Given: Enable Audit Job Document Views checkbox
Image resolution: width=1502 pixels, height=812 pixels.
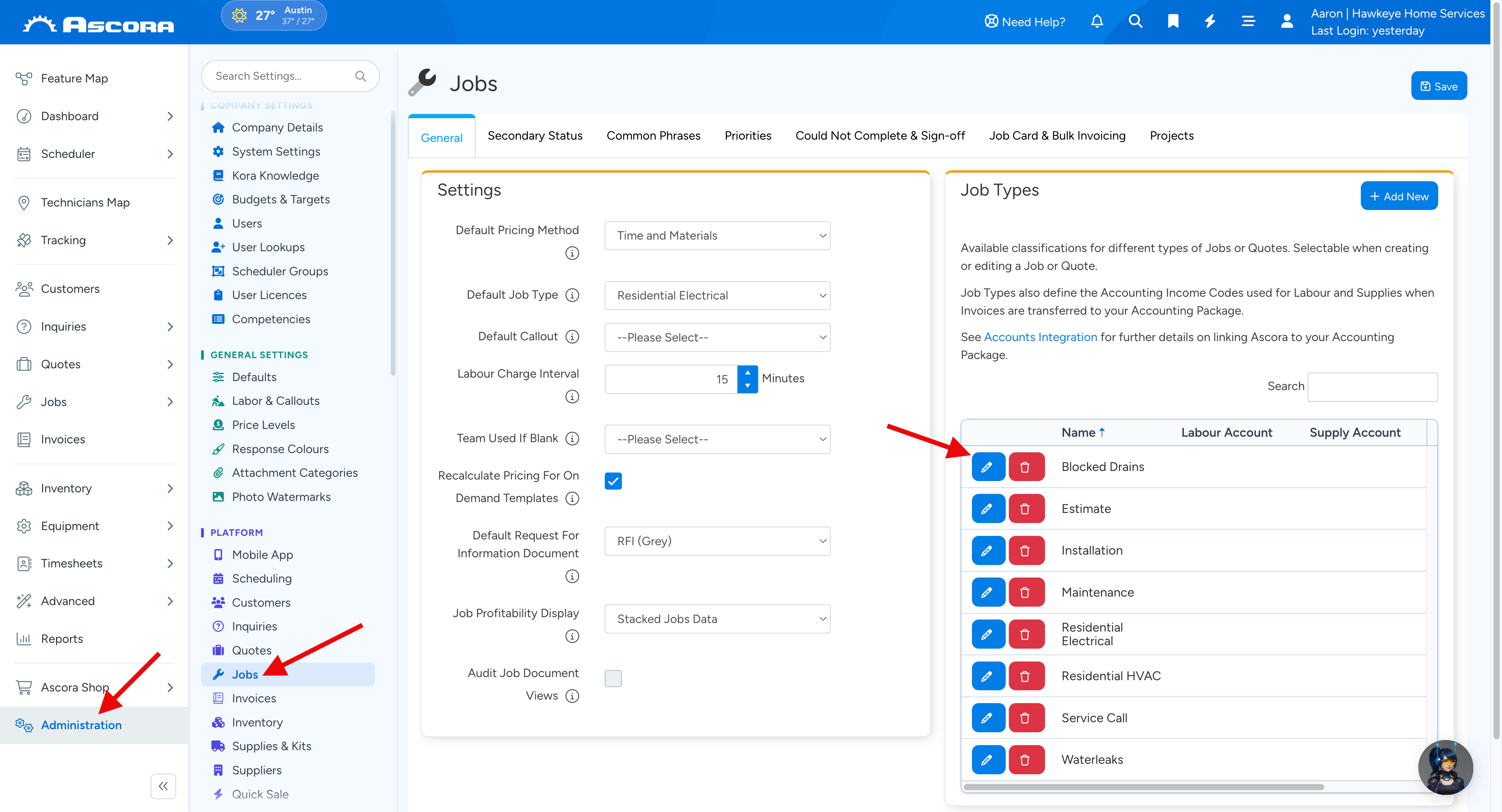Looking at the screenshot, I should point(613,679).
